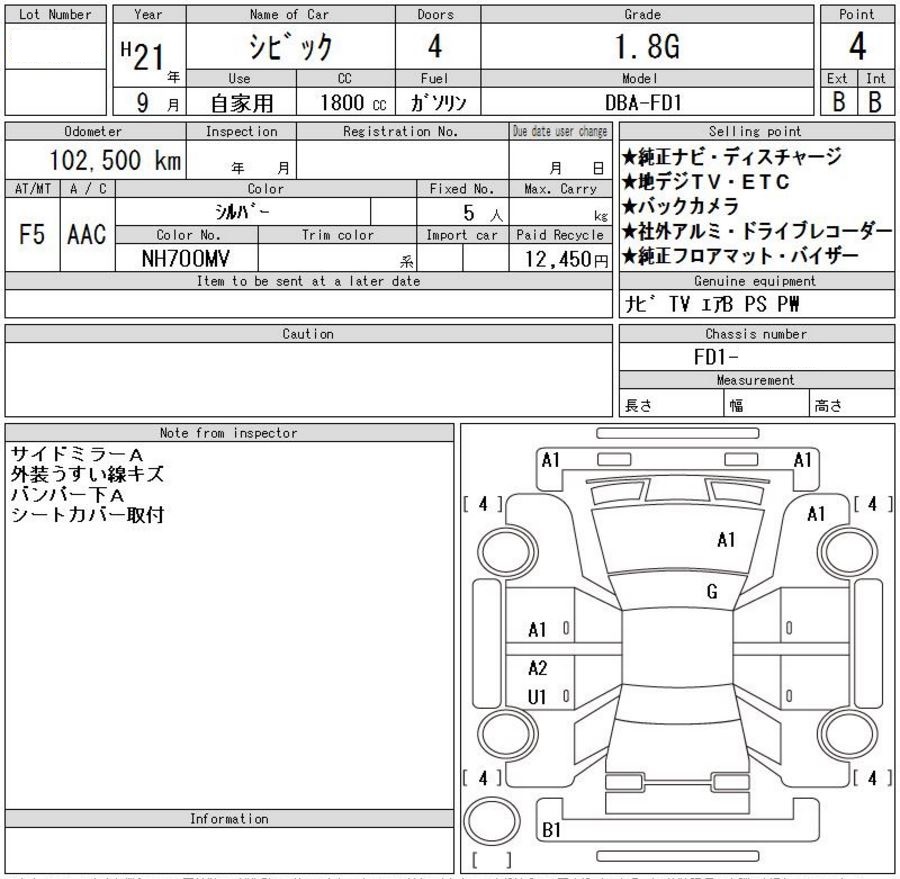Click the color value シルバー
900x879 pixels.
click(x=242, y=212)
